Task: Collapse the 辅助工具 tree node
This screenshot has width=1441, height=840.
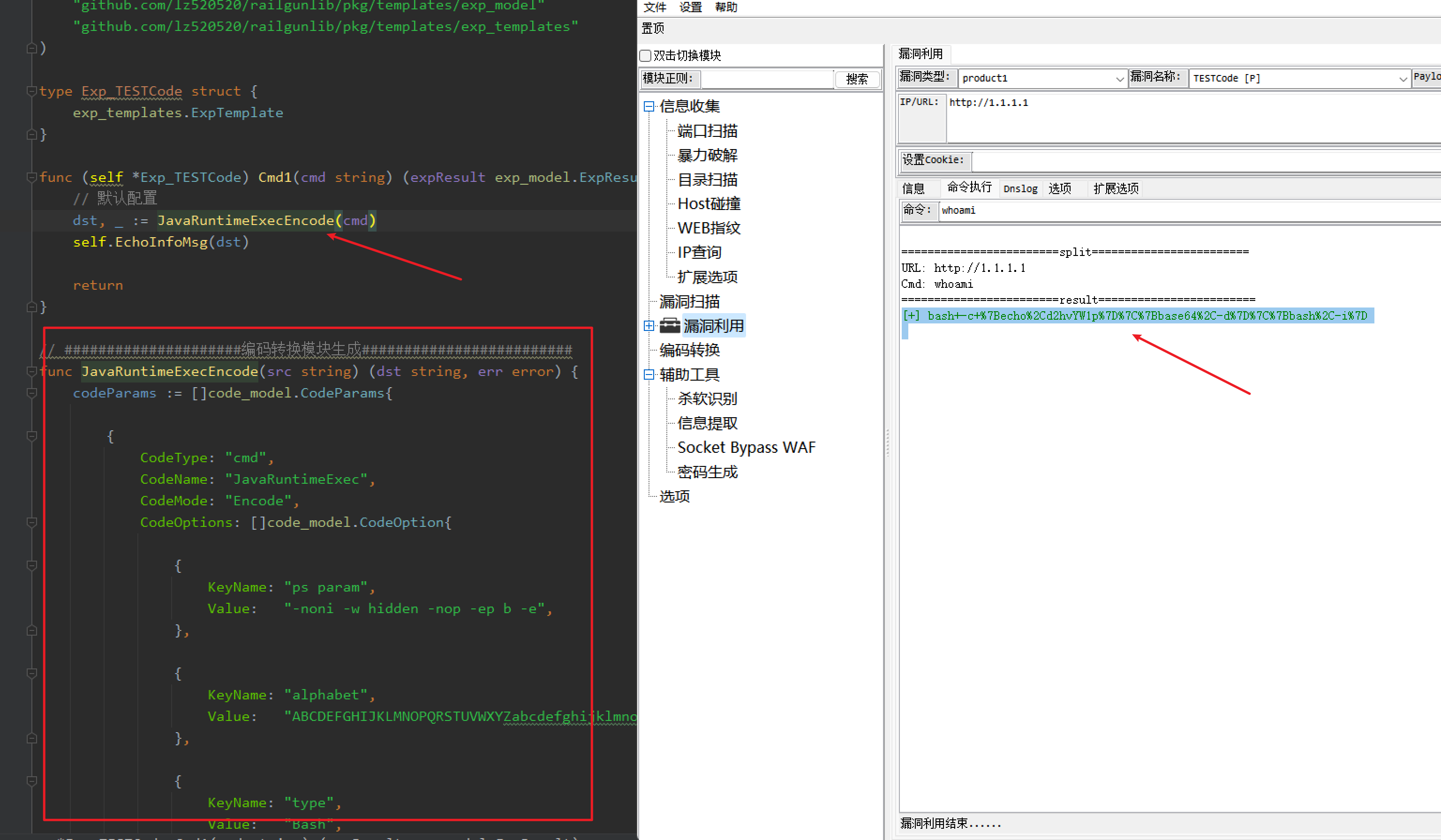Action: [x=649, y=375]
